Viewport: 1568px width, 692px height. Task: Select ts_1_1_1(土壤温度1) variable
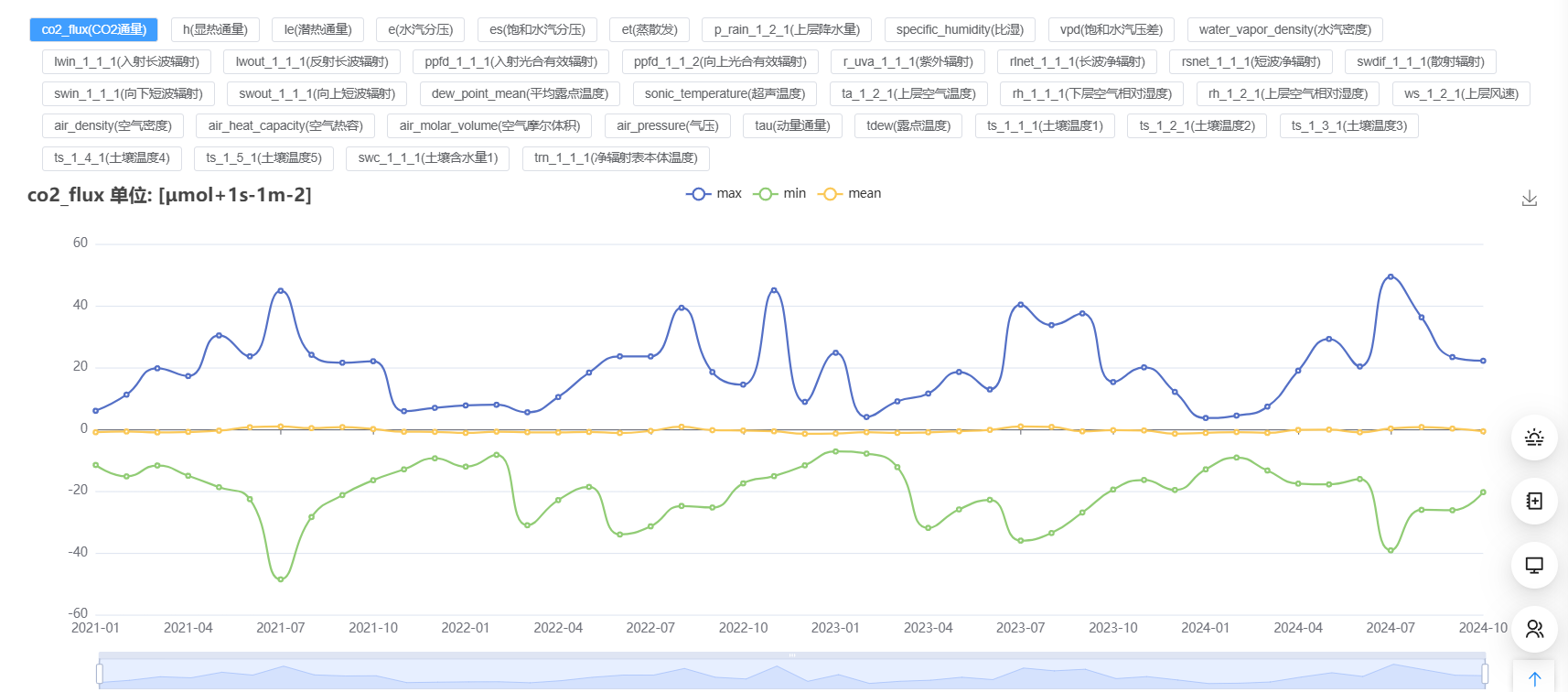tap(1045, 125)
